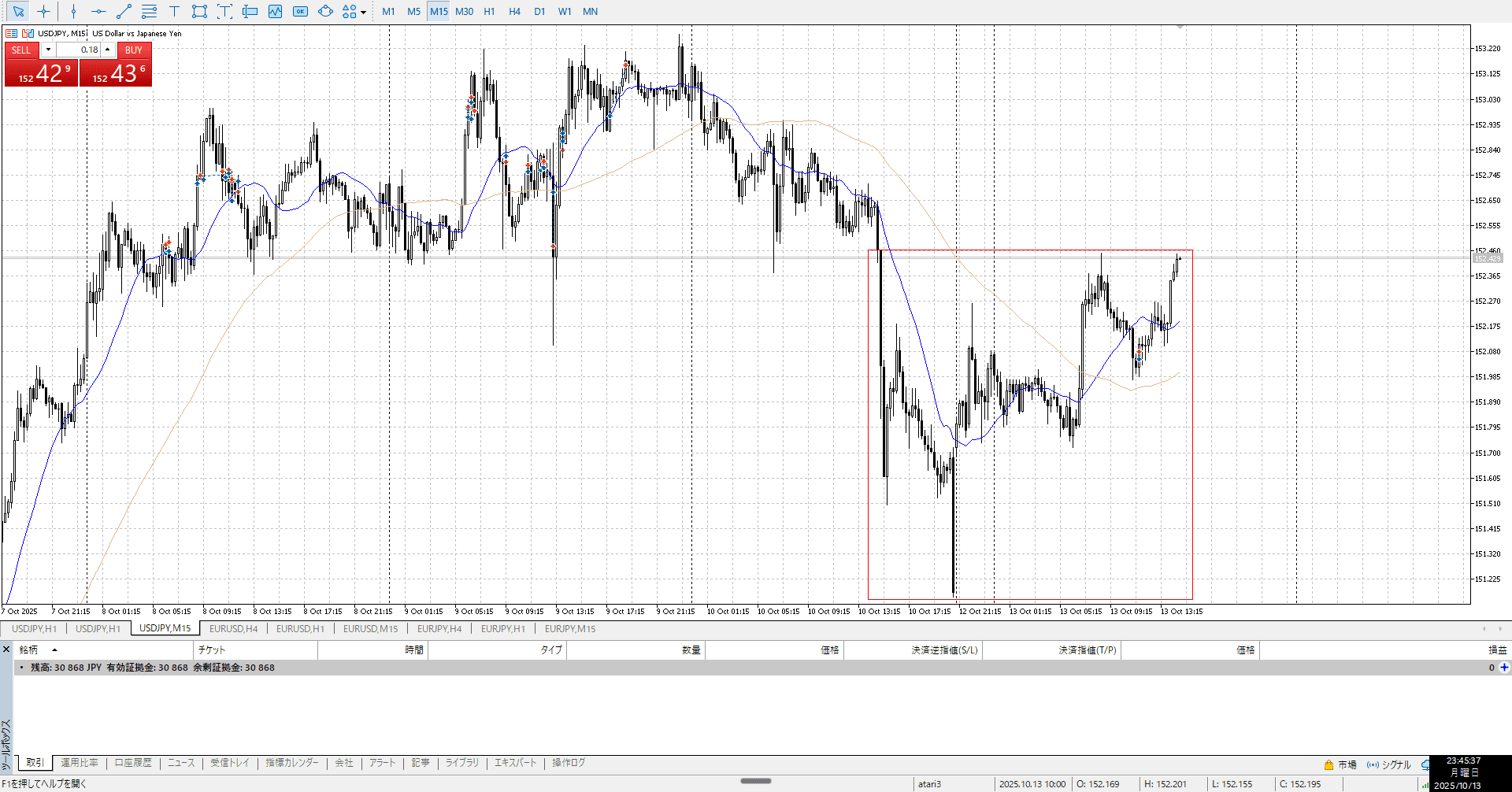Screen dimensions: 1512x792
Task: Choose the horizontal line drawing tool
Action: [98, 11]
